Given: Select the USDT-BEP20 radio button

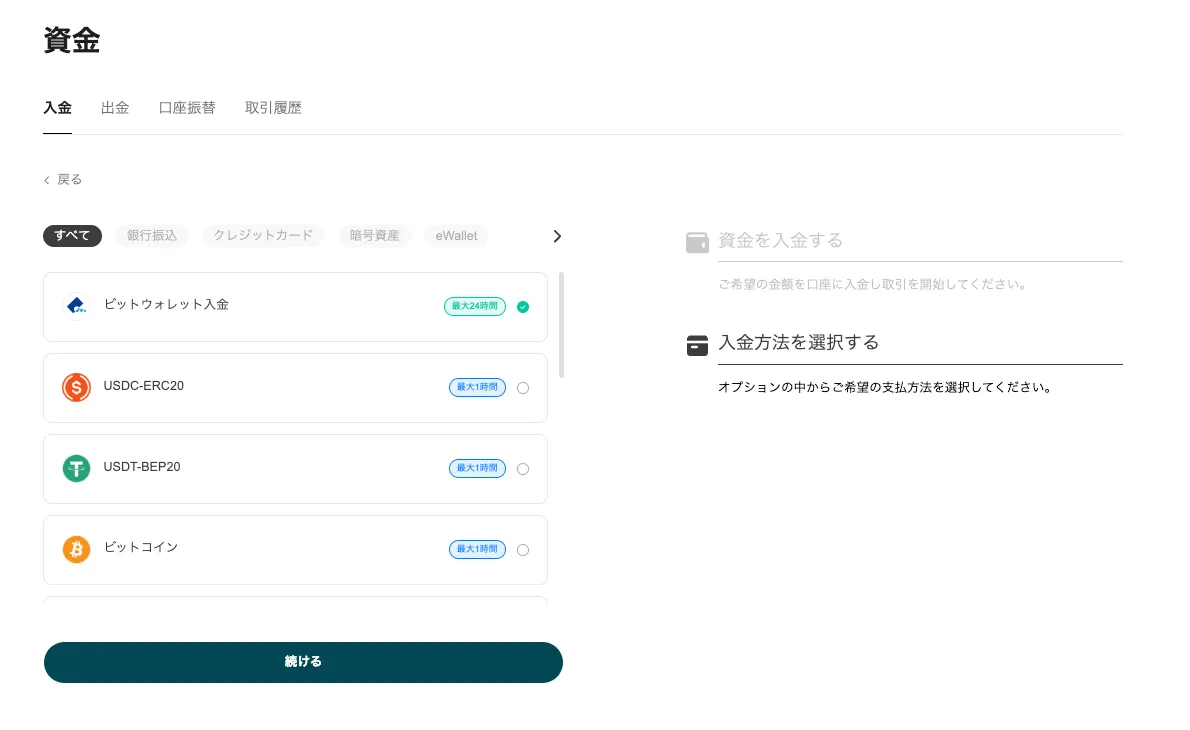Looking at the screenshot, I should tap(523, 469).
